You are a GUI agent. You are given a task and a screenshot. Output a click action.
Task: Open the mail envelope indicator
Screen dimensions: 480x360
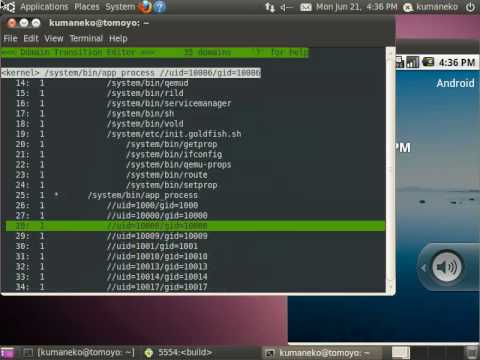306,7
